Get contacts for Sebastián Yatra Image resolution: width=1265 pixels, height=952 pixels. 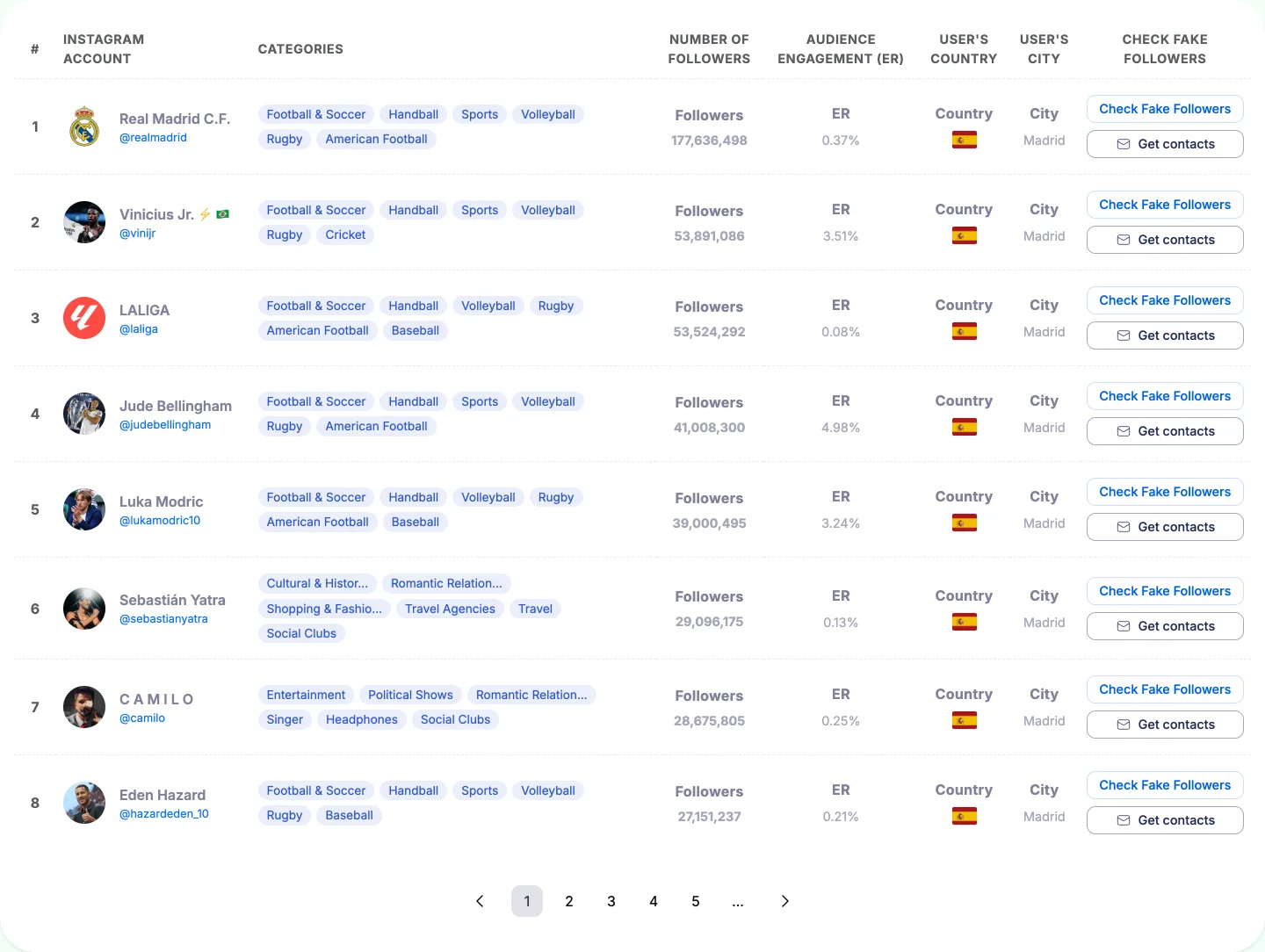tap(1165, 626)
